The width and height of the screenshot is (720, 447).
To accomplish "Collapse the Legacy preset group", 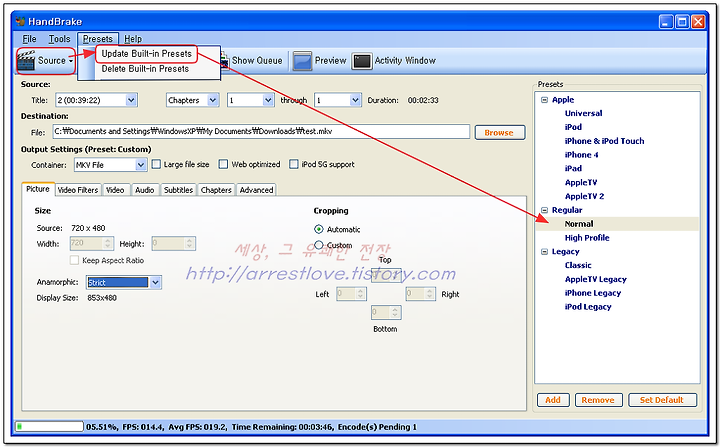I will pos(545,252).
